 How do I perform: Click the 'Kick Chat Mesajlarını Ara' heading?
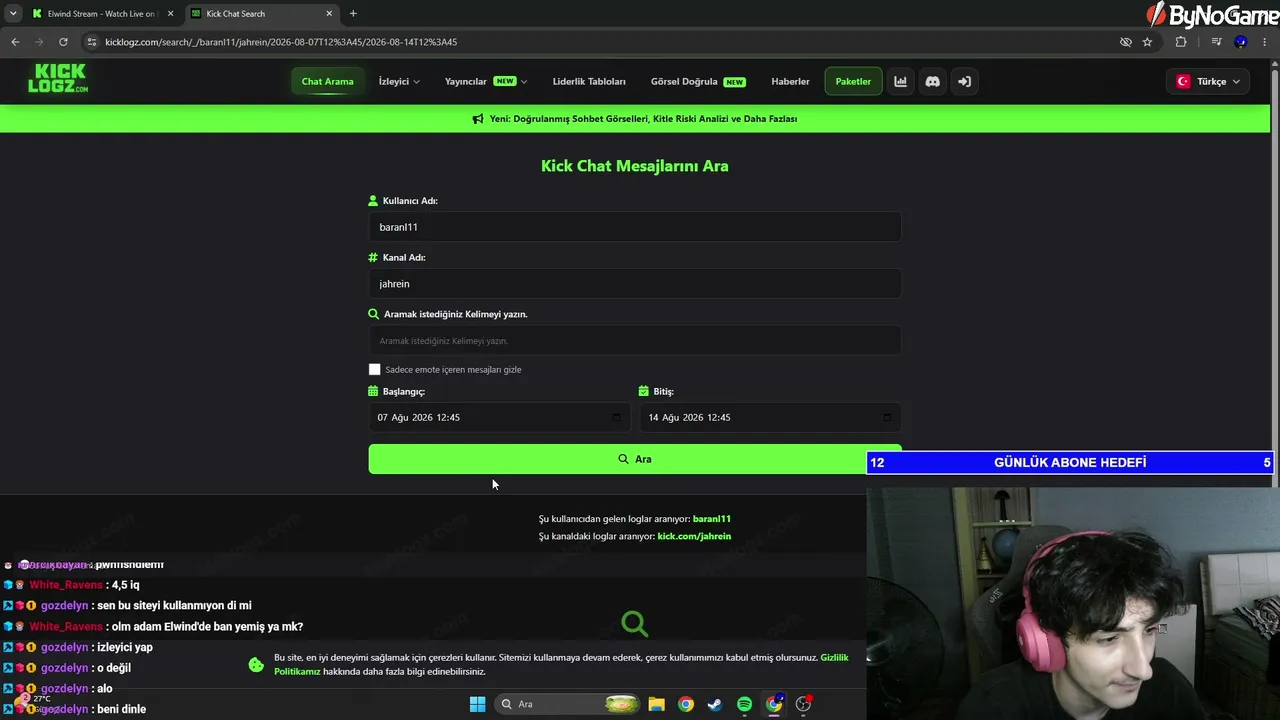point(635,166)
